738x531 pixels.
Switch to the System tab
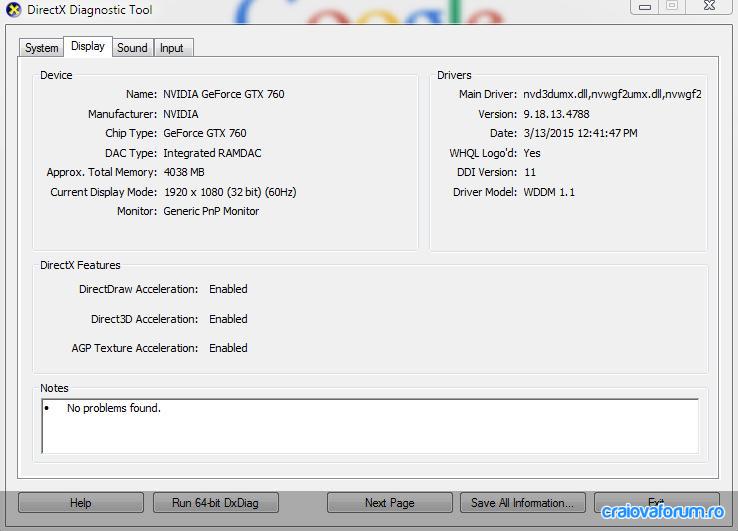(41, 48)
